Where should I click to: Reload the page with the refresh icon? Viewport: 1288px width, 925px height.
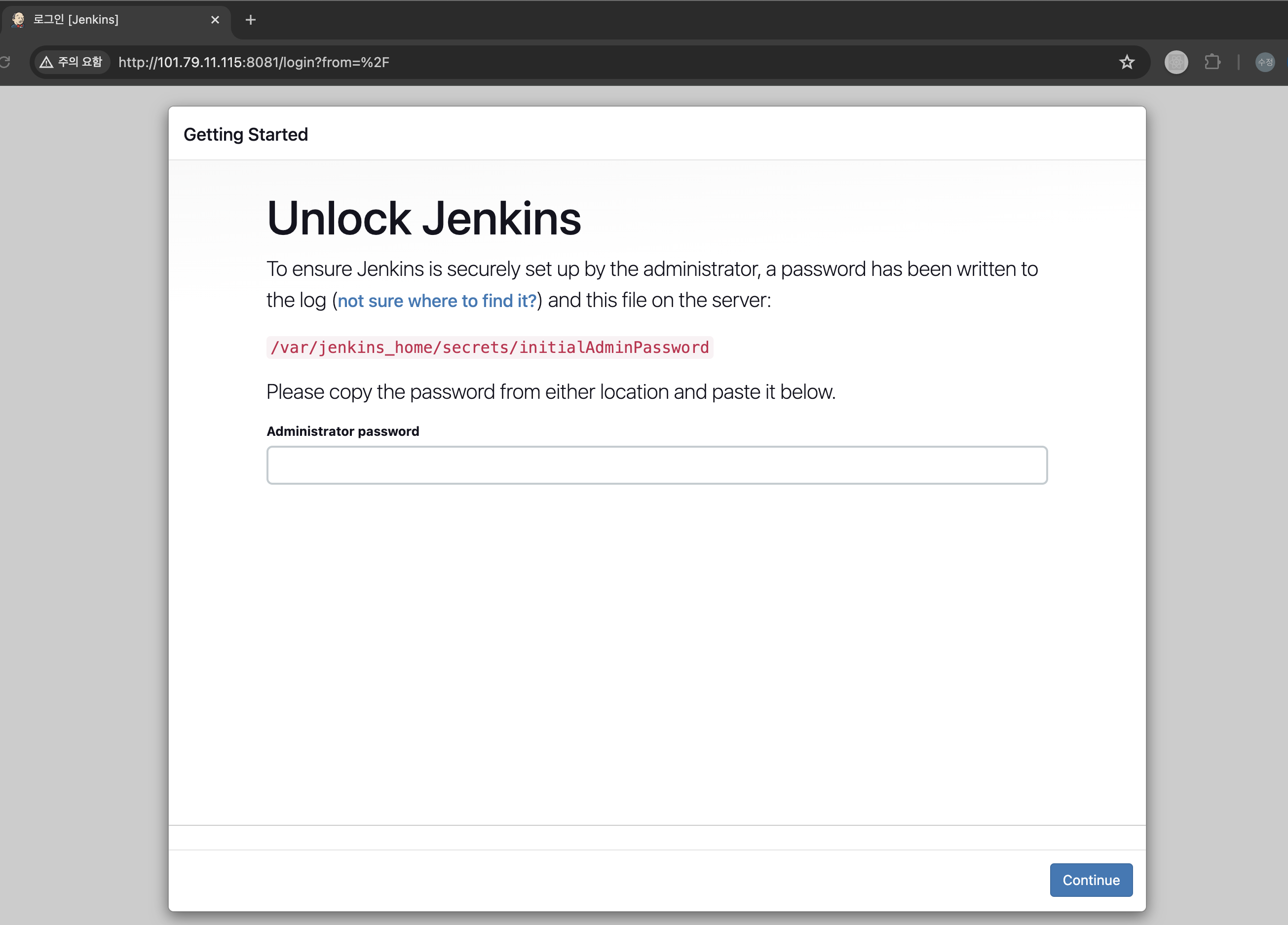tap(5, 62)
